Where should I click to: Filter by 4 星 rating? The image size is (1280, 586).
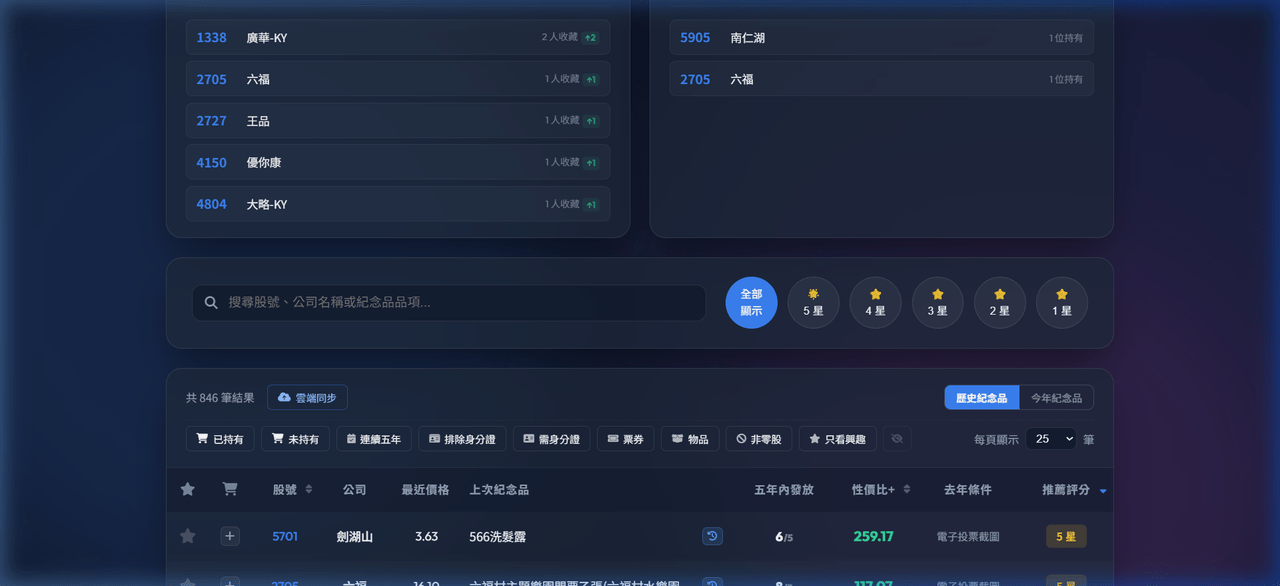tap(875, 302)
